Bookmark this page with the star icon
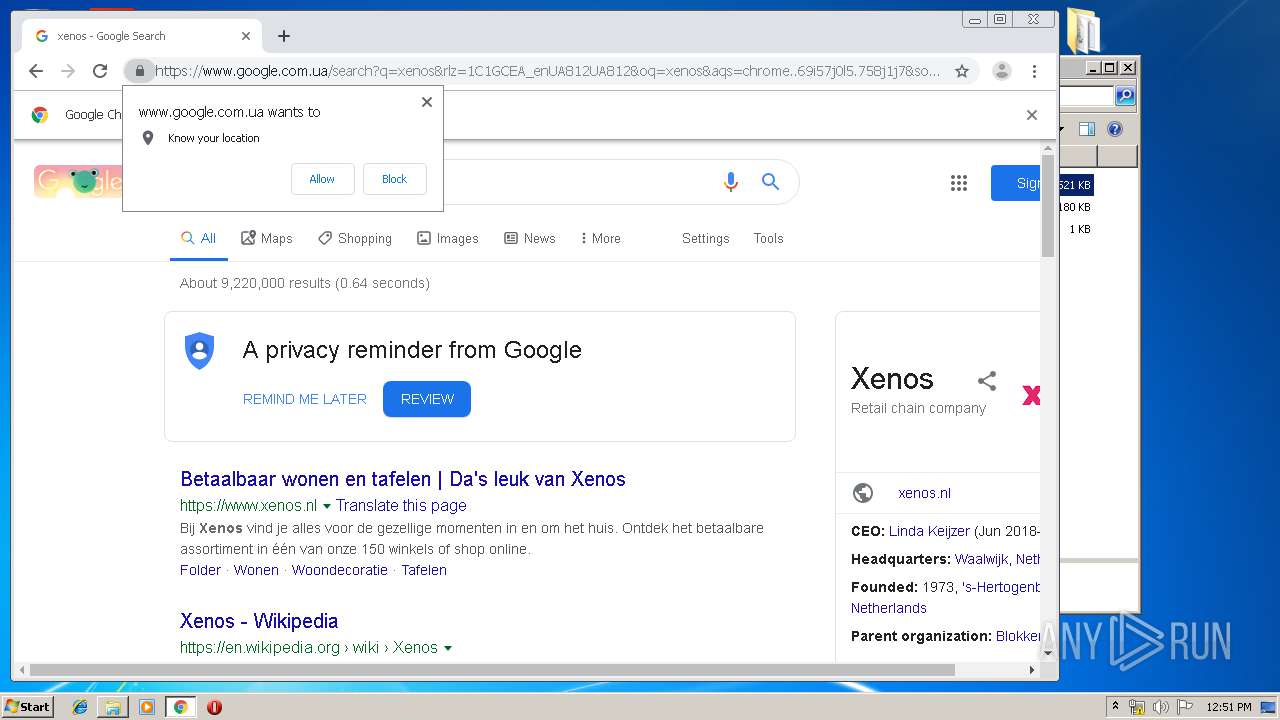Image resolution: width=1280 pixels, height=720 pixels. point(962,71)
